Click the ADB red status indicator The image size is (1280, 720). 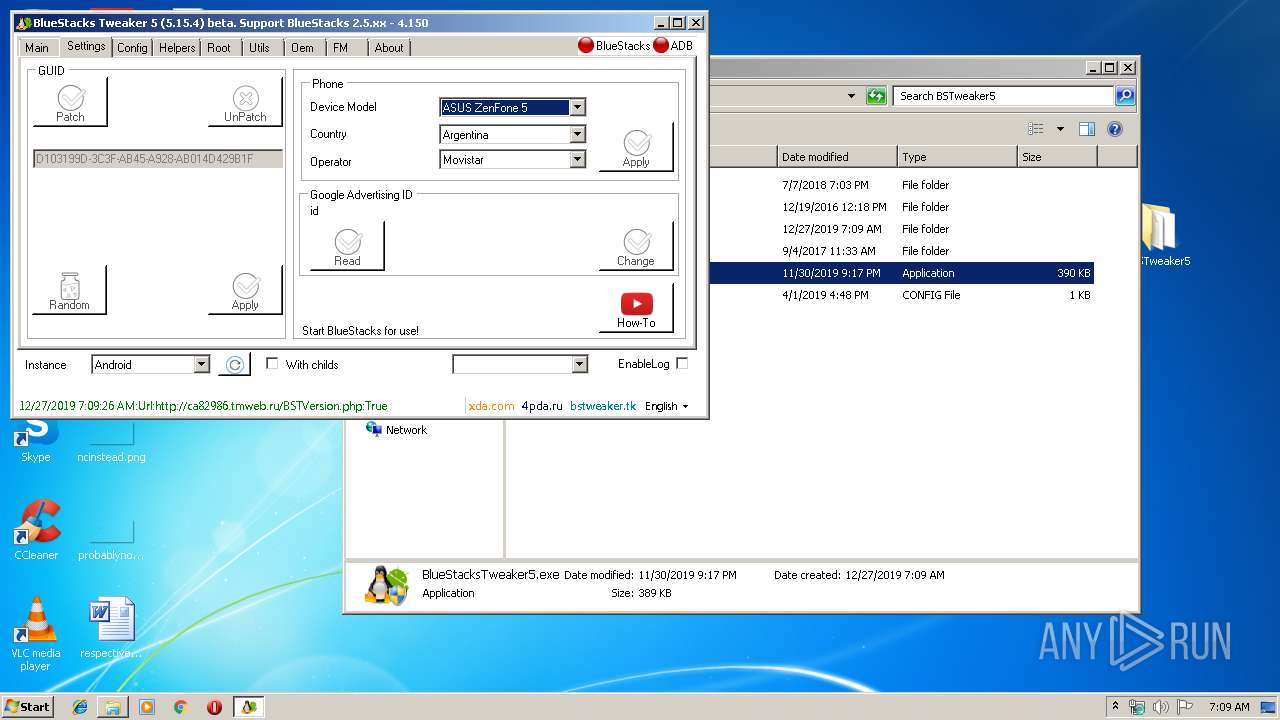(661, 46)
